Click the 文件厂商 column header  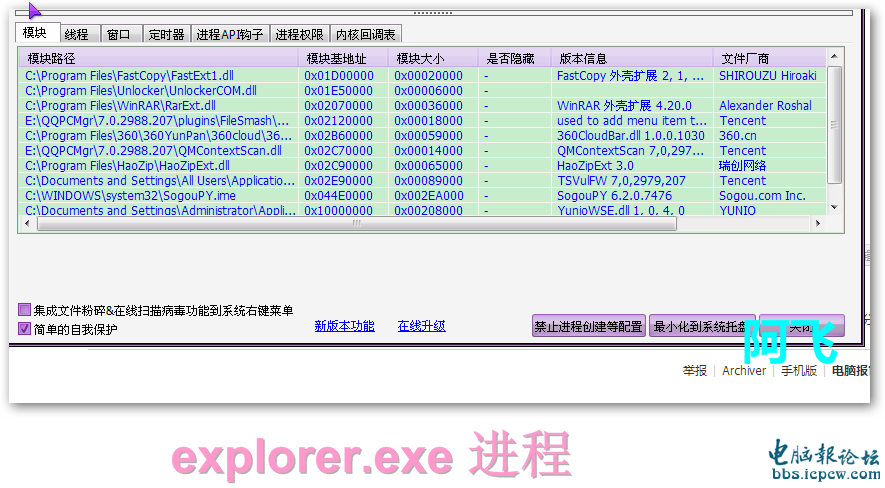769,58
